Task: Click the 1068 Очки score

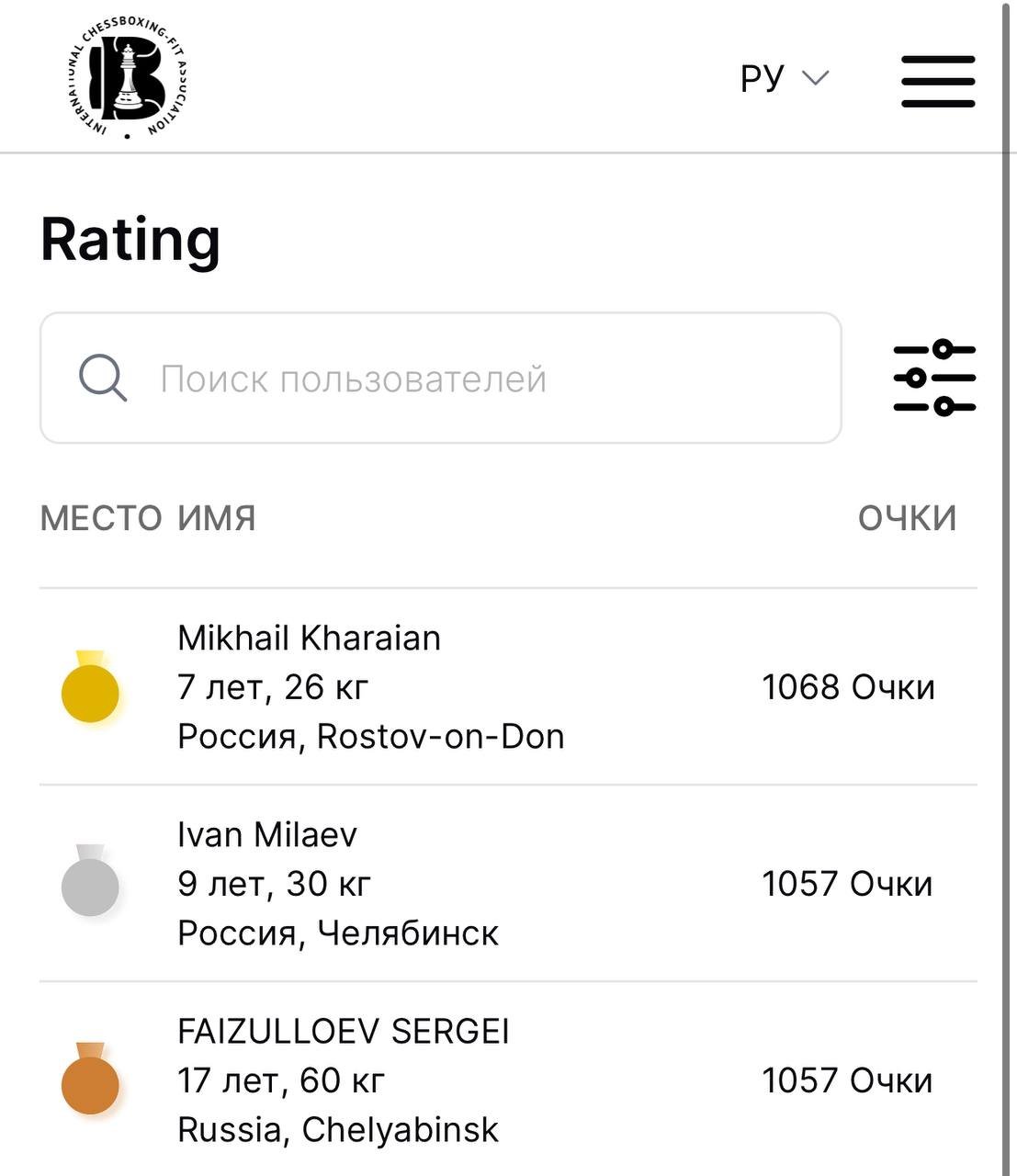Action: click(x=848, y=687)
